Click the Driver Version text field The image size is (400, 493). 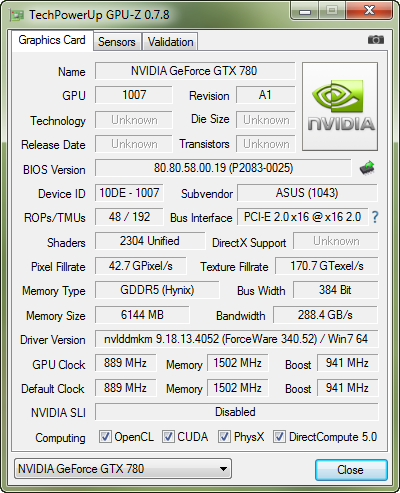point(236,339)
